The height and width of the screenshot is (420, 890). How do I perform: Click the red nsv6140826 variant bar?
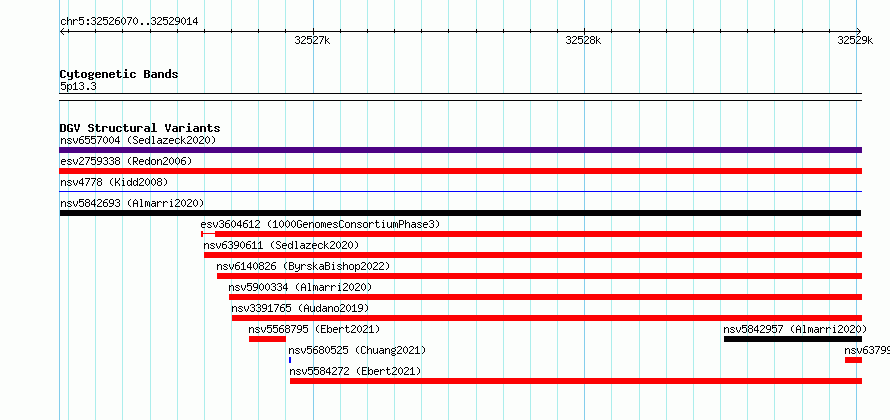click(539, 276)
